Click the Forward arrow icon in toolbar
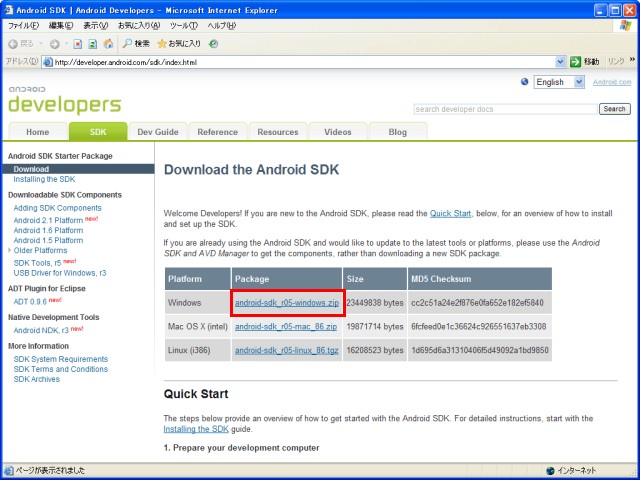Image resolution: width=640 pixels, height=480 pixels. coord(55,44)
